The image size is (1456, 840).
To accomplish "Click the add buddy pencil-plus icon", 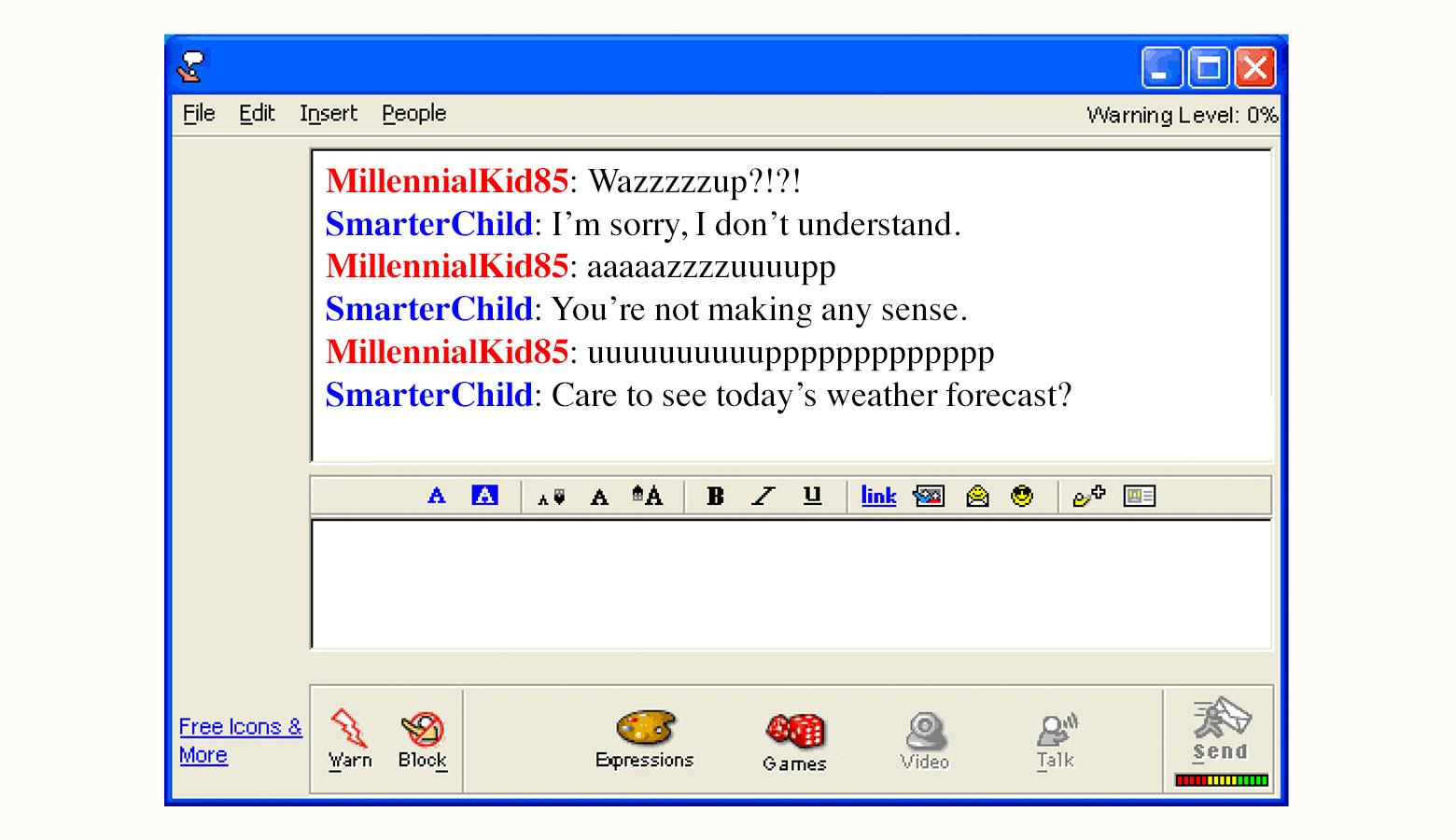I will click(x=1089, y=496).
